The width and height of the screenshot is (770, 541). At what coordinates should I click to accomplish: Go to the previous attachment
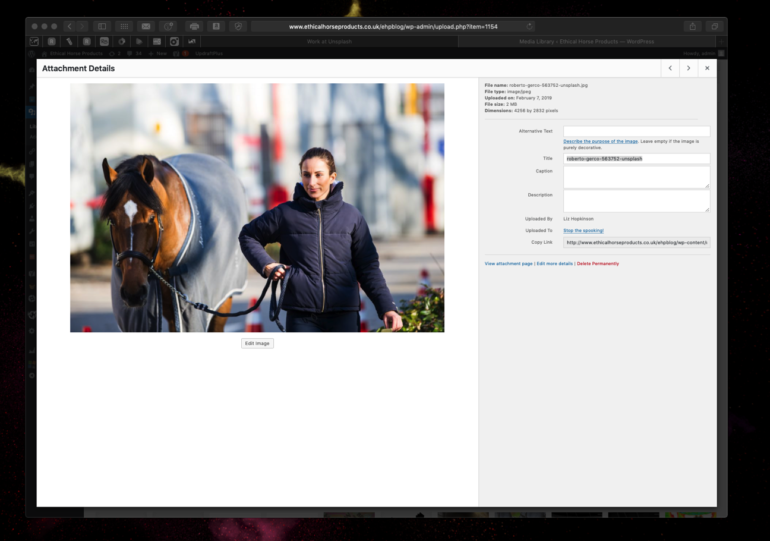(x=669, y=68)
